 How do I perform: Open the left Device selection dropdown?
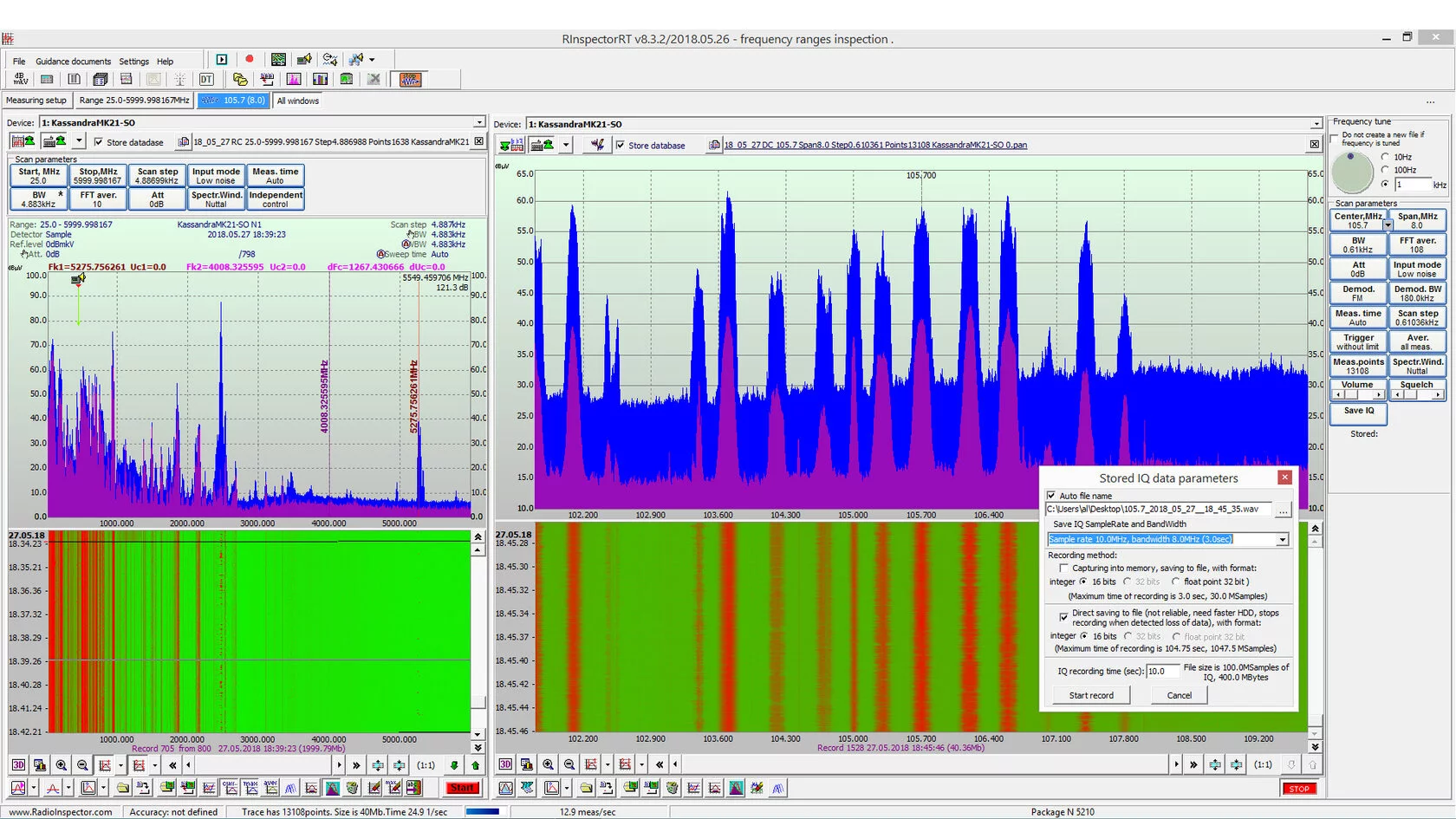pyautogui.click(x=478, y=123)
